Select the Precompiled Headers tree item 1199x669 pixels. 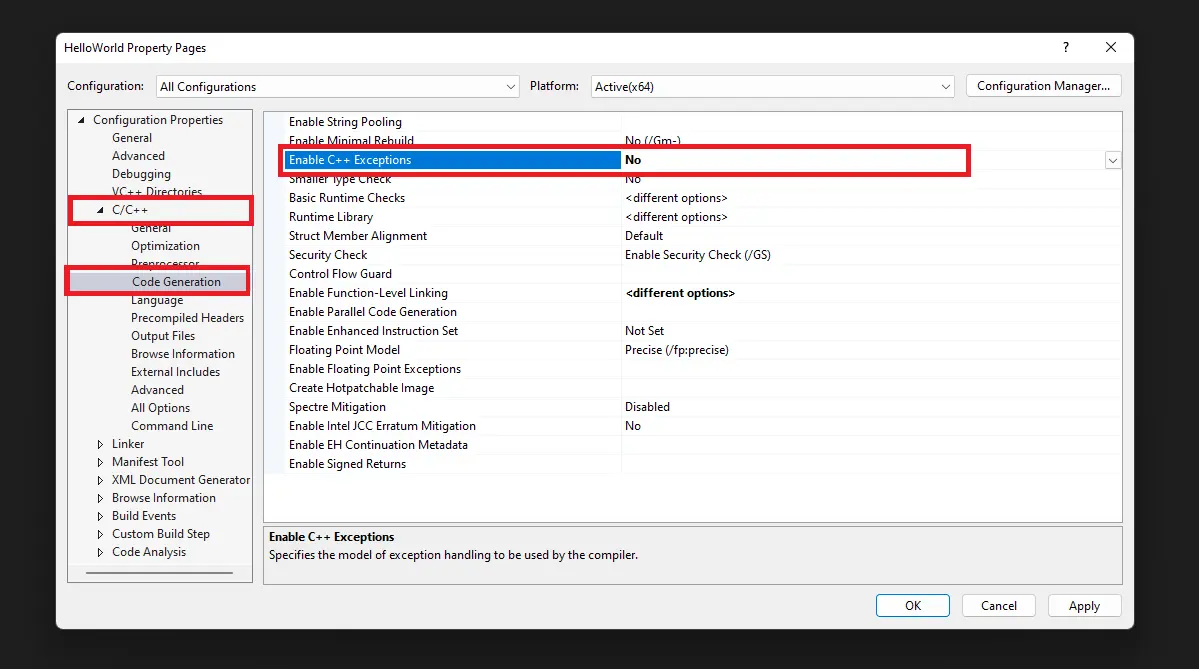(187, 318)
